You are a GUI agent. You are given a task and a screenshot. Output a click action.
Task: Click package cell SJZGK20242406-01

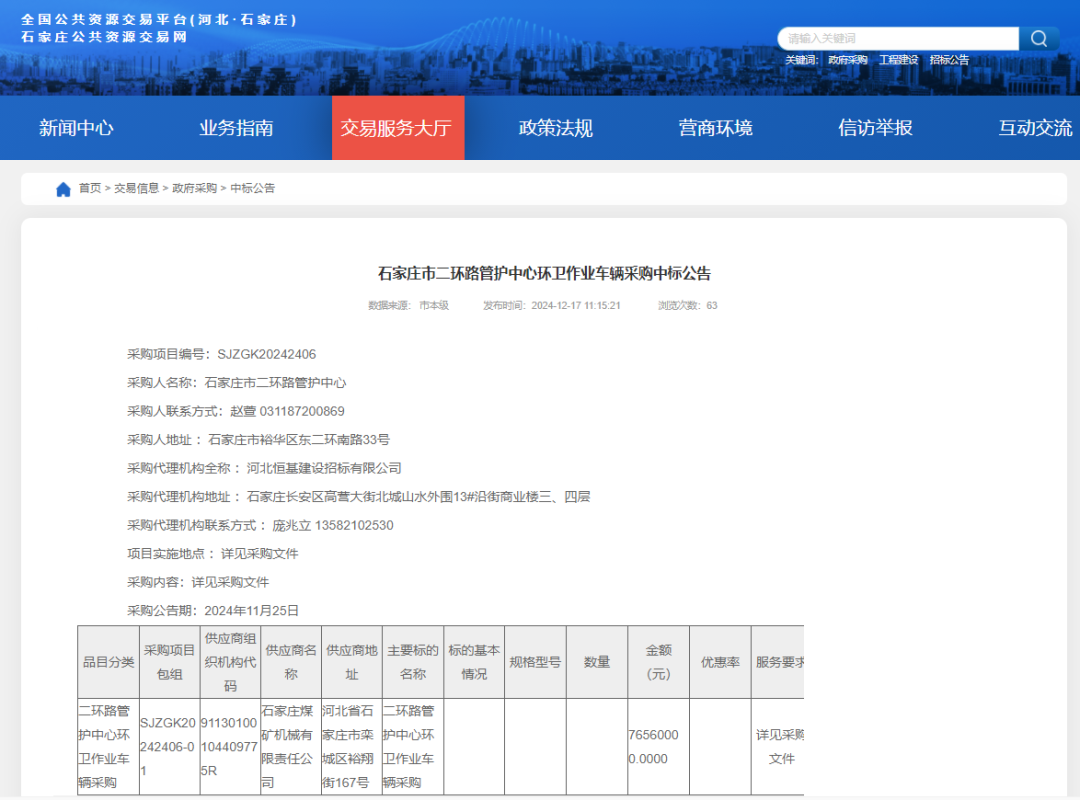tap(169, 747)
